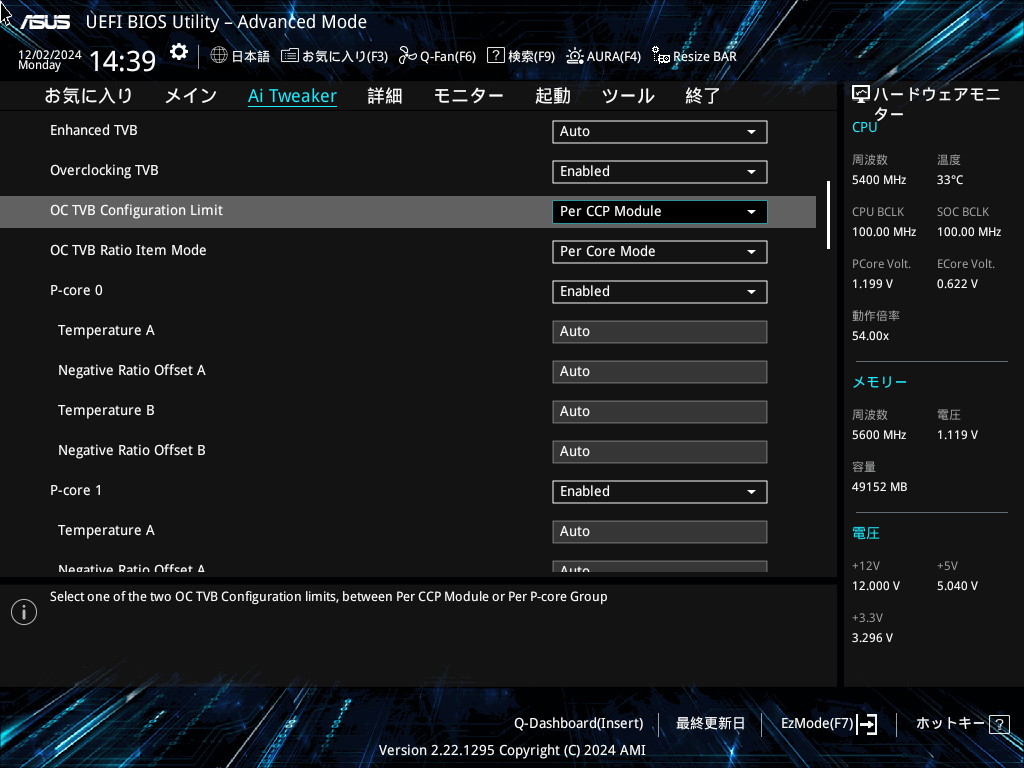Select the Ai Tweaker tab
The image size is (1024, 768).
coord(293,96)
